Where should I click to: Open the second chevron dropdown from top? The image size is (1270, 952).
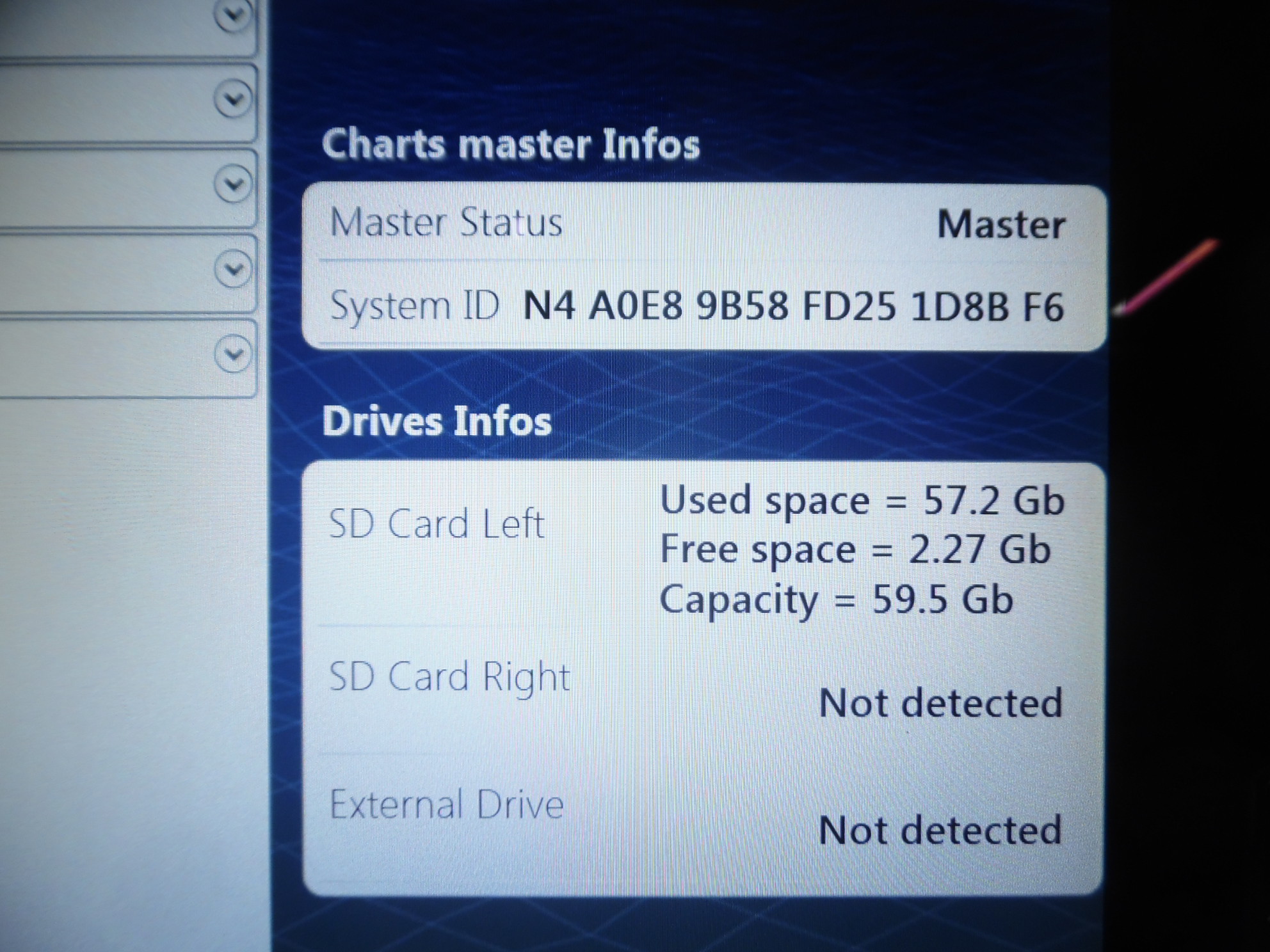[232, 99]
